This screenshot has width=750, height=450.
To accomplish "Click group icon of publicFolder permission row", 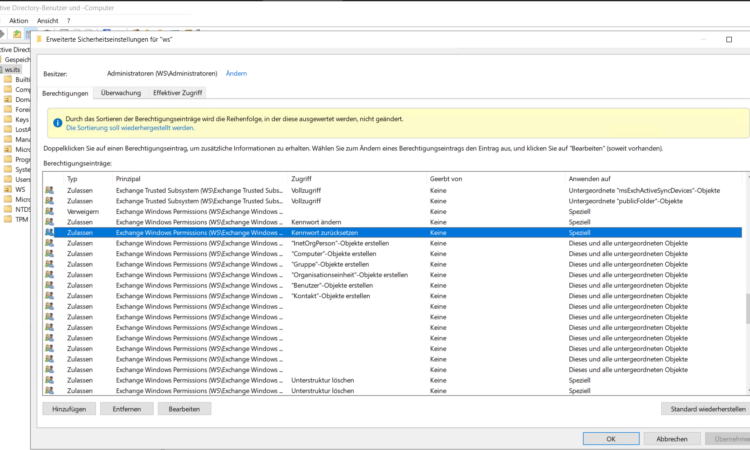I will pyautogui.click(x=49, y=200).
